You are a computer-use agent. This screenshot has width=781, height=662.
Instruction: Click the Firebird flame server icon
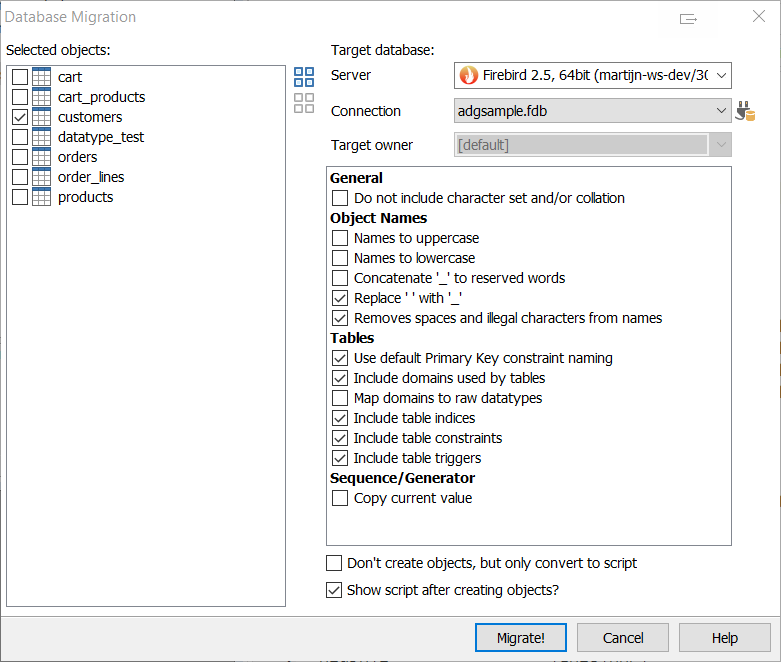[x=468, y=75]
